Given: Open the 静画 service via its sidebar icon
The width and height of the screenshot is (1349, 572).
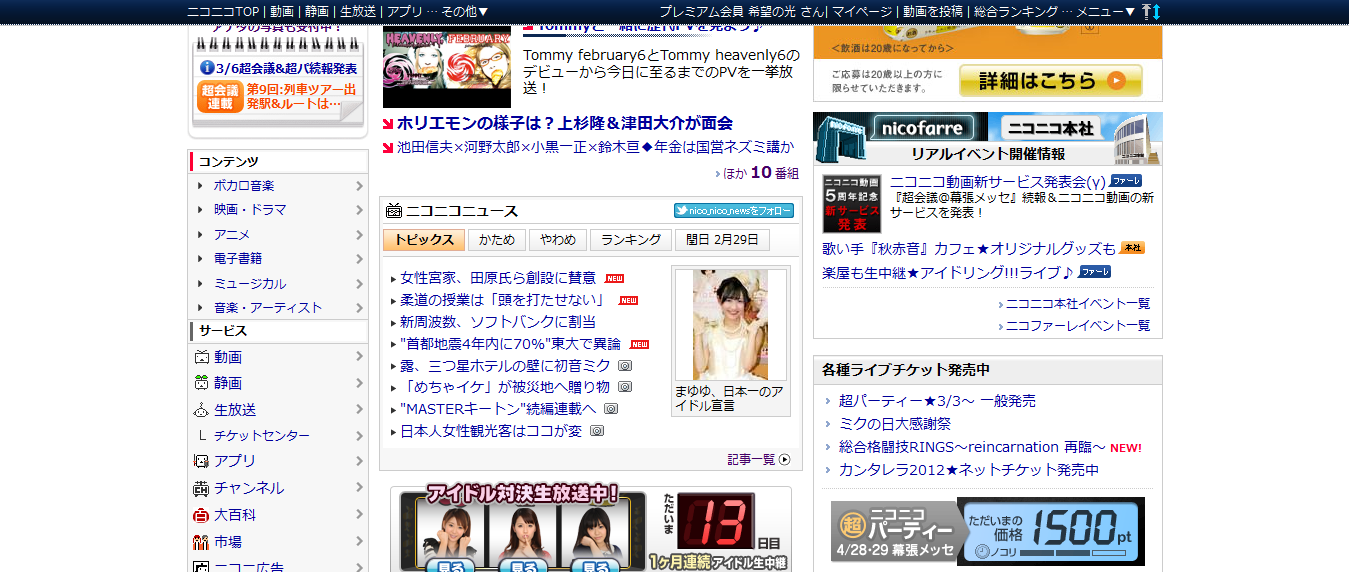Looking at the screenshot, I should (201, 383).
